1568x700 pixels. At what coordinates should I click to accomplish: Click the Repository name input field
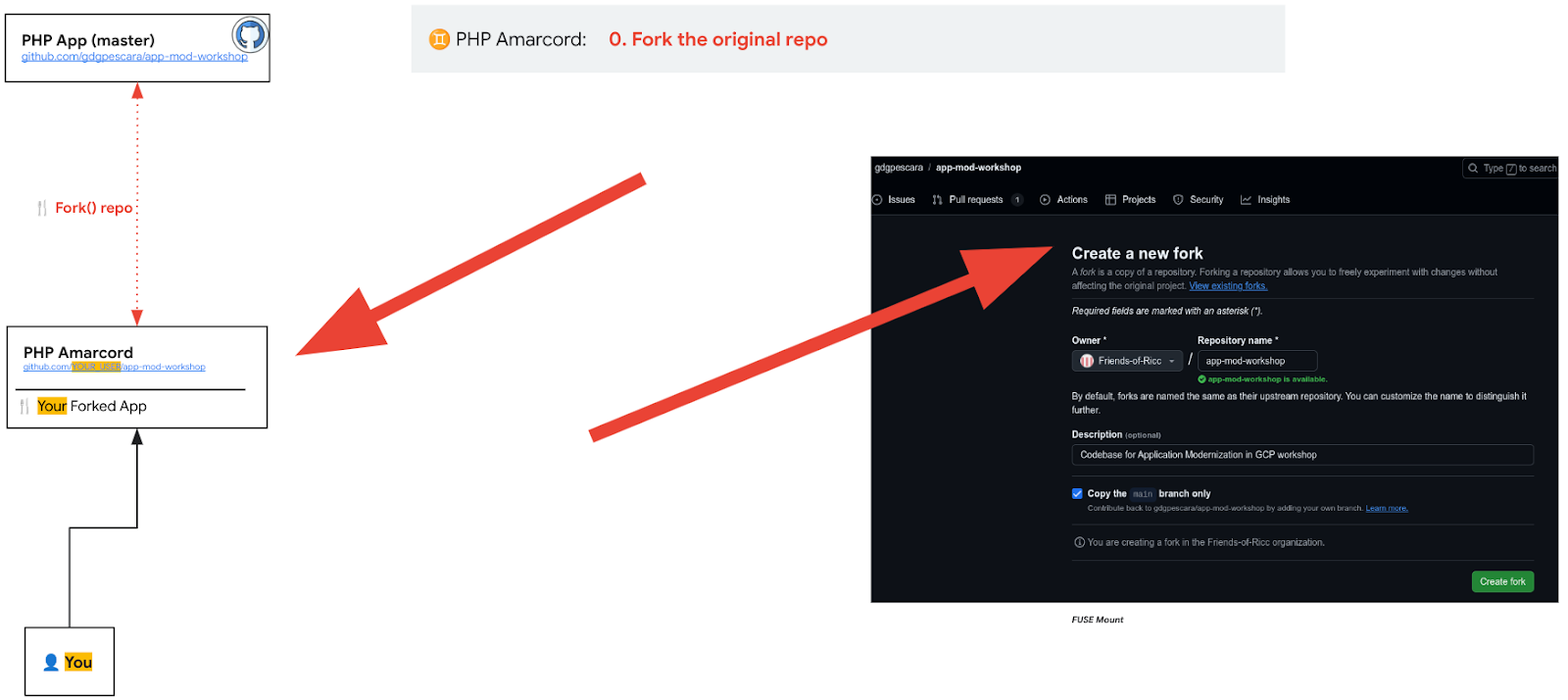pyautogui.click(x=1256, y=361)
